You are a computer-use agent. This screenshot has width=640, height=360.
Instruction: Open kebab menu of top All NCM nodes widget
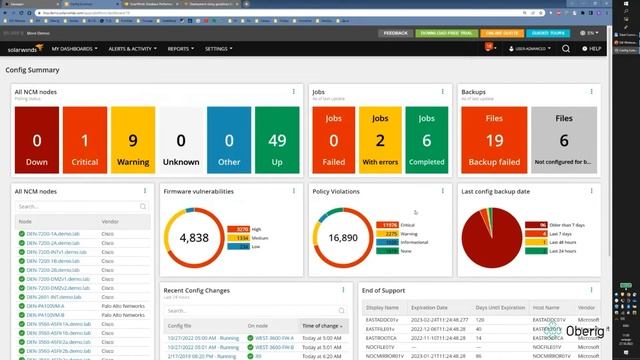pyautogui.click(x=293, y=92)
